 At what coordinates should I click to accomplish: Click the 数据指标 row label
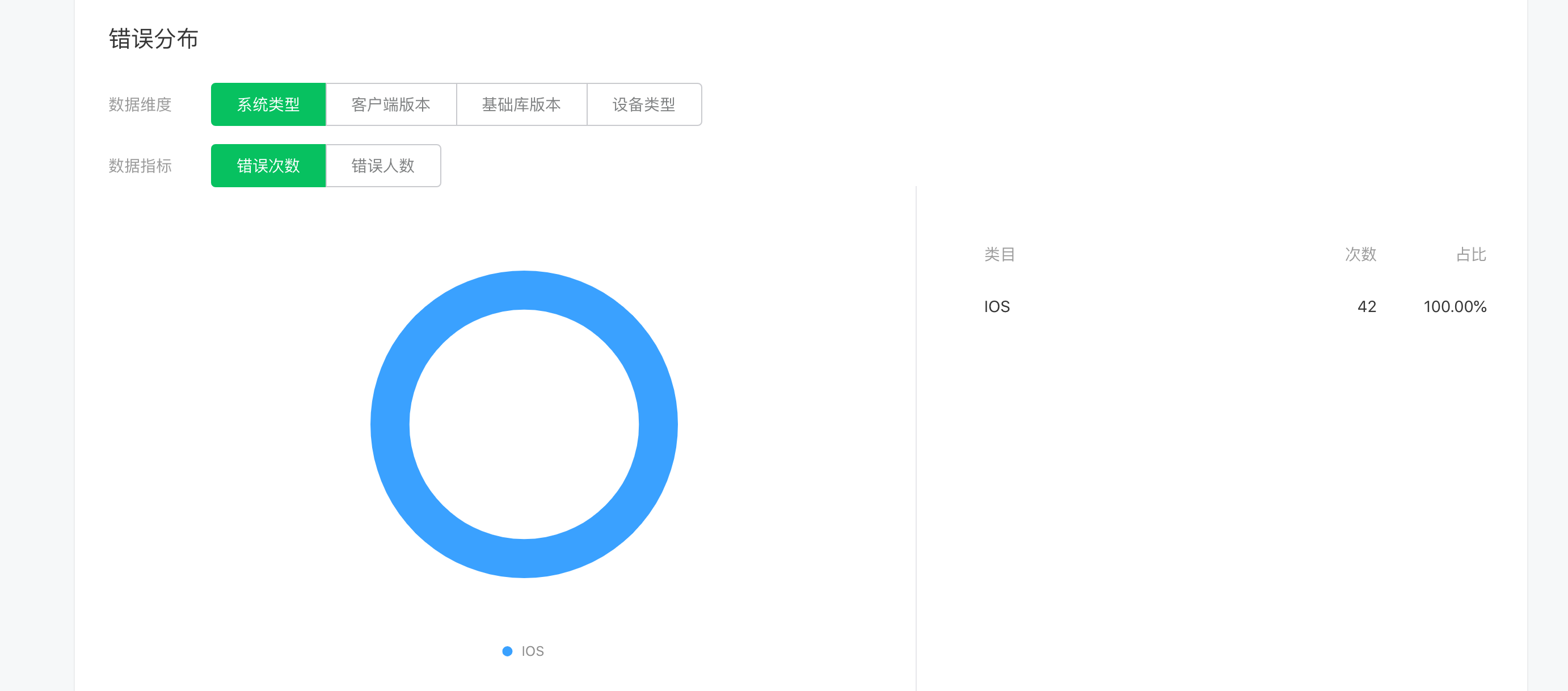[x=140, y=166]
